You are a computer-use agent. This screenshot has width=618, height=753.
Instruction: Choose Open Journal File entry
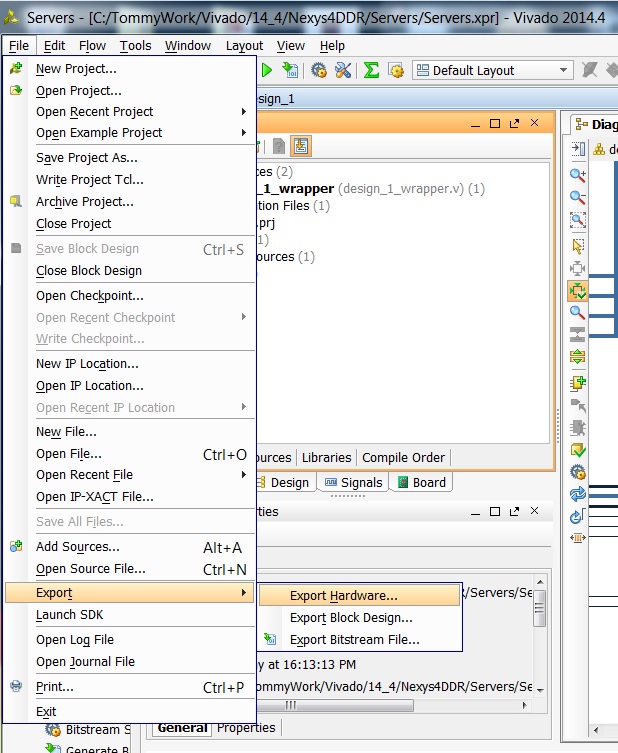130,662
